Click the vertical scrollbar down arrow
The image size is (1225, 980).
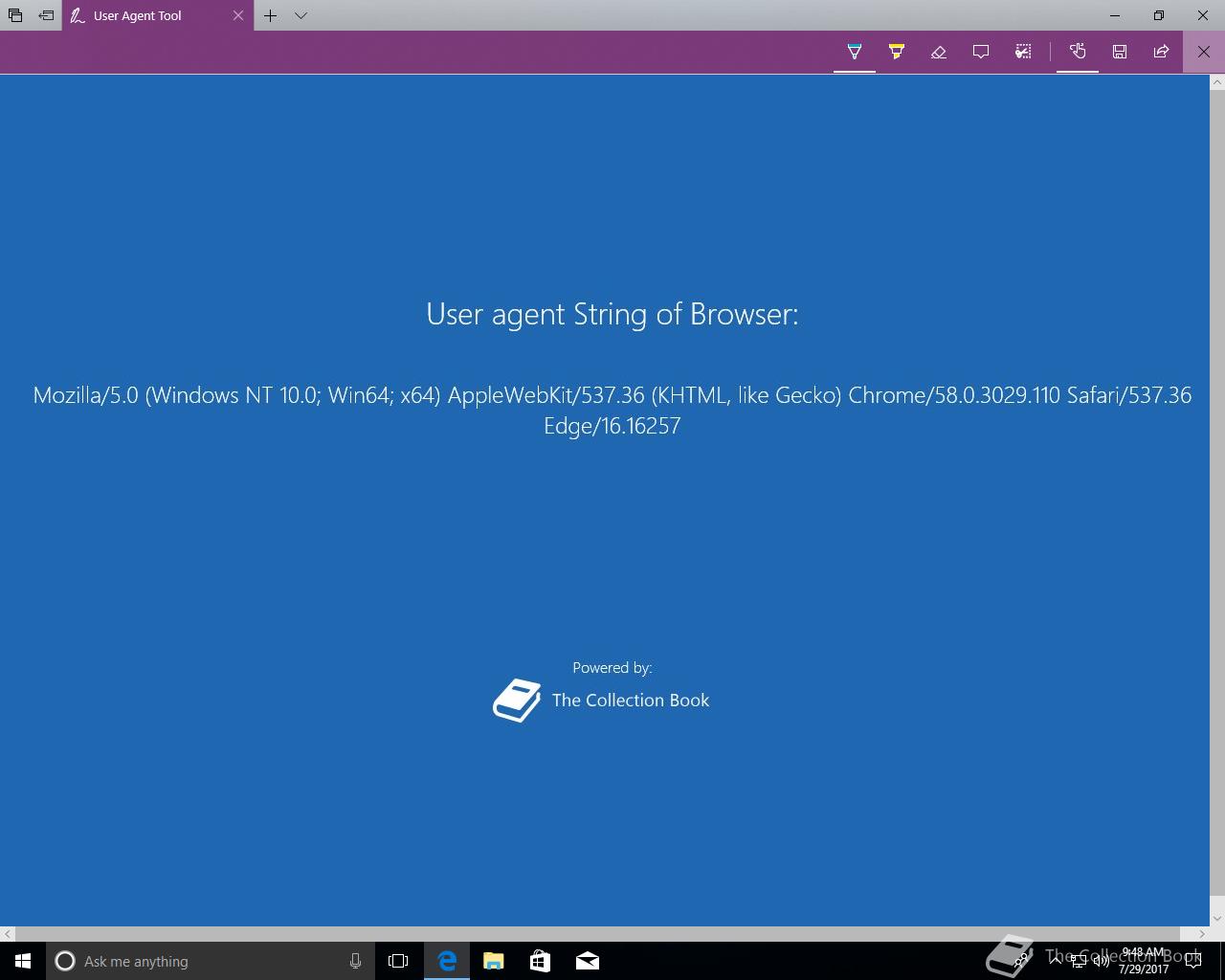pyautogui.click(x=1217, y=919)
